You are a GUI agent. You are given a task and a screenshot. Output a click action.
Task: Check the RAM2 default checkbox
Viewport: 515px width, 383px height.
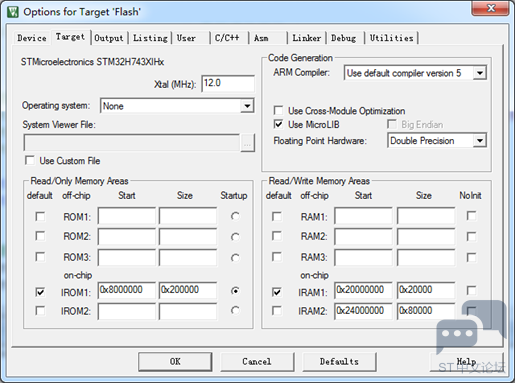[x=277, y=236]
